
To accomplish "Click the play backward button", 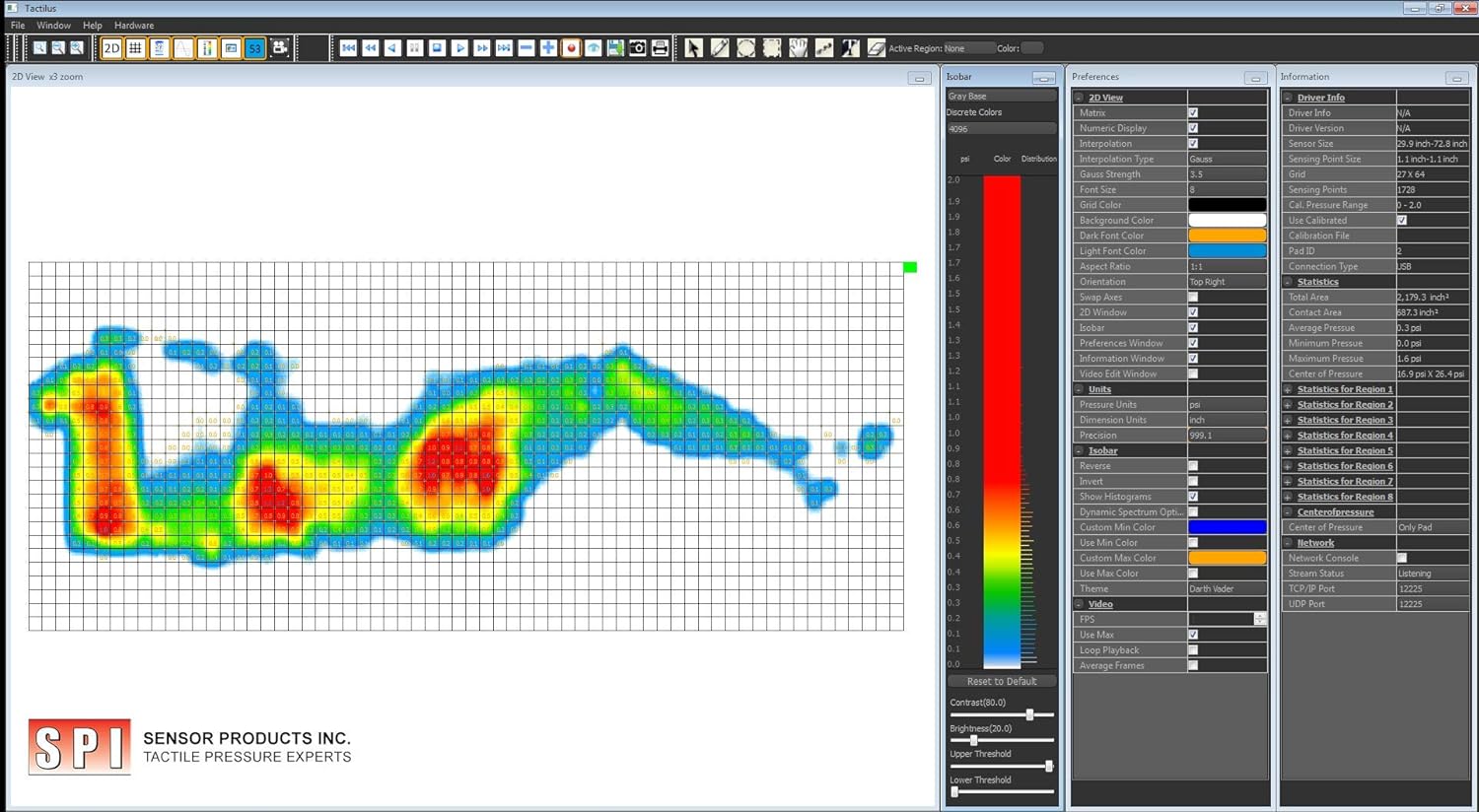I will pyautogui.click(x=392, y=48).
